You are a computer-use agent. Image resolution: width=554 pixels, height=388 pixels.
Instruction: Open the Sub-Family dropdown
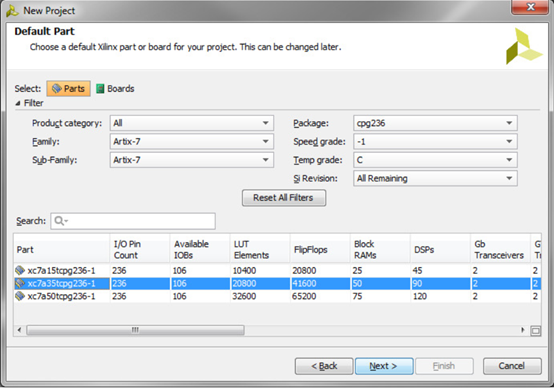(191, 160)
